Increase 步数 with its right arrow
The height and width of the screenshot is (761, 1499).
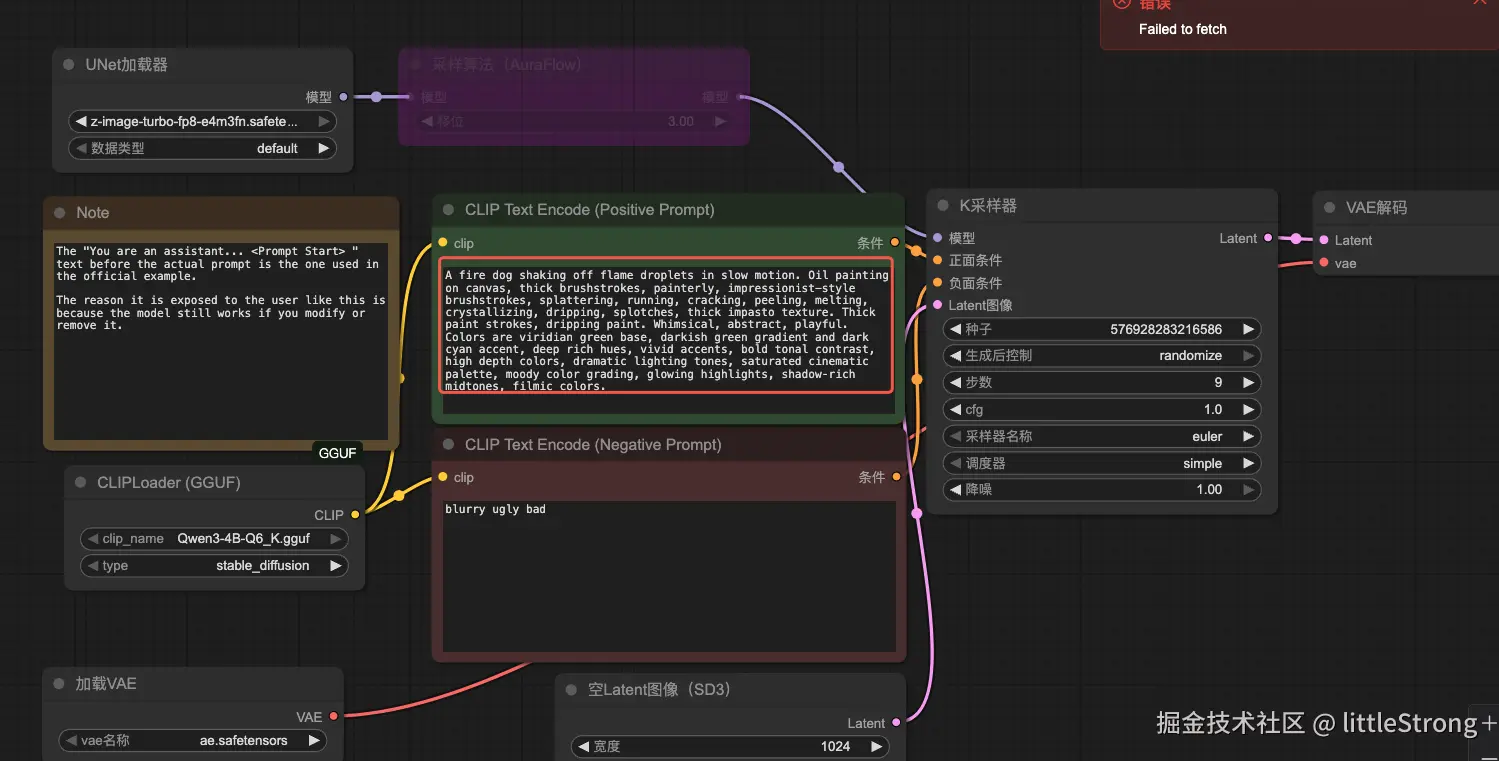pyautogui.click(x=1247, y=382)
